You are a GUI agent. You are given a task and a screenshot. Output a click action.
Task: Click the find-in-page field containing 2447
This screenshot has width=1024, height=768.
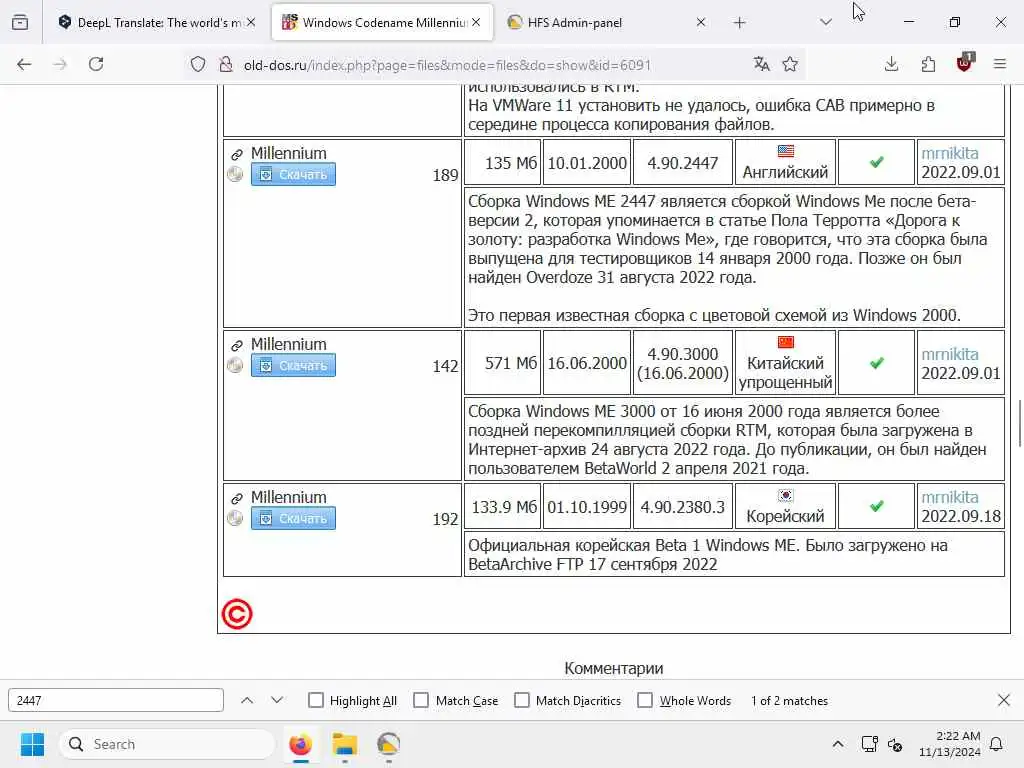coord(116,700)
